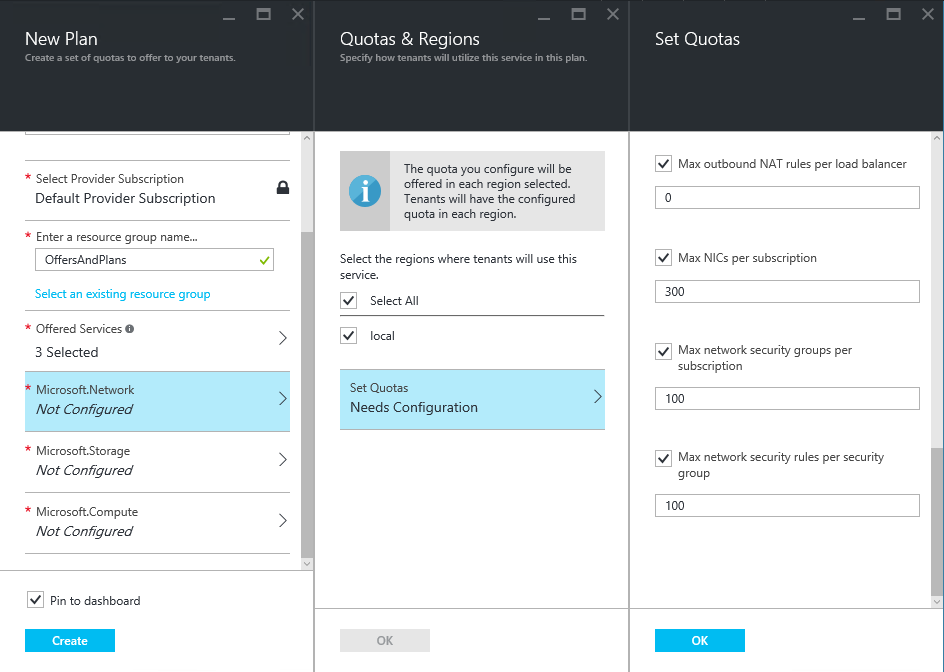Toggle the local region checkbox

click(x=349, y=335)
